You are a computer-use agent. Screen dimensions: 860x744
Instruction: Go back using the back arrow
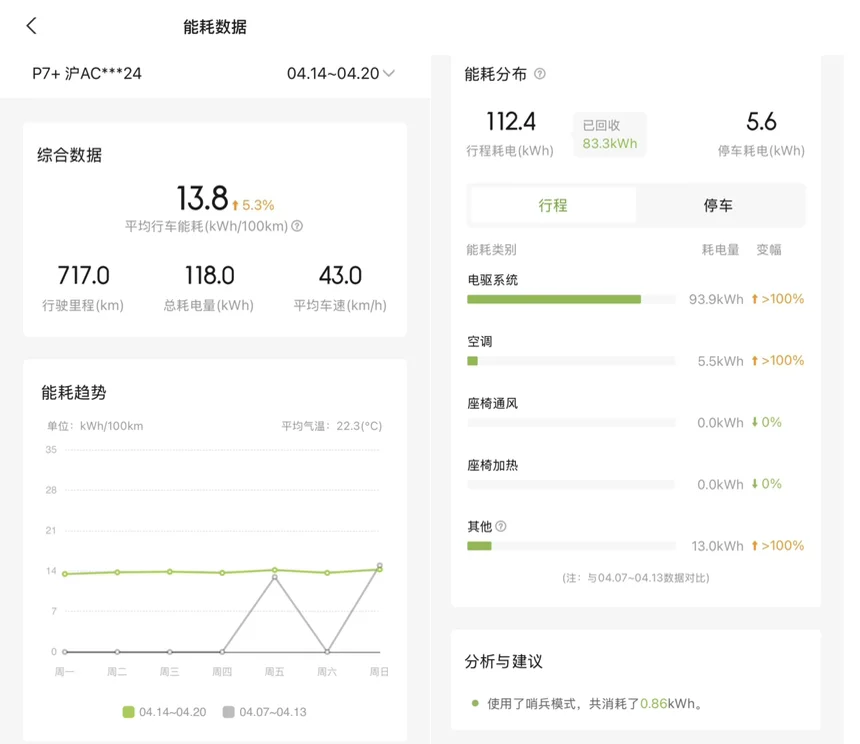[x=32, y=26]
